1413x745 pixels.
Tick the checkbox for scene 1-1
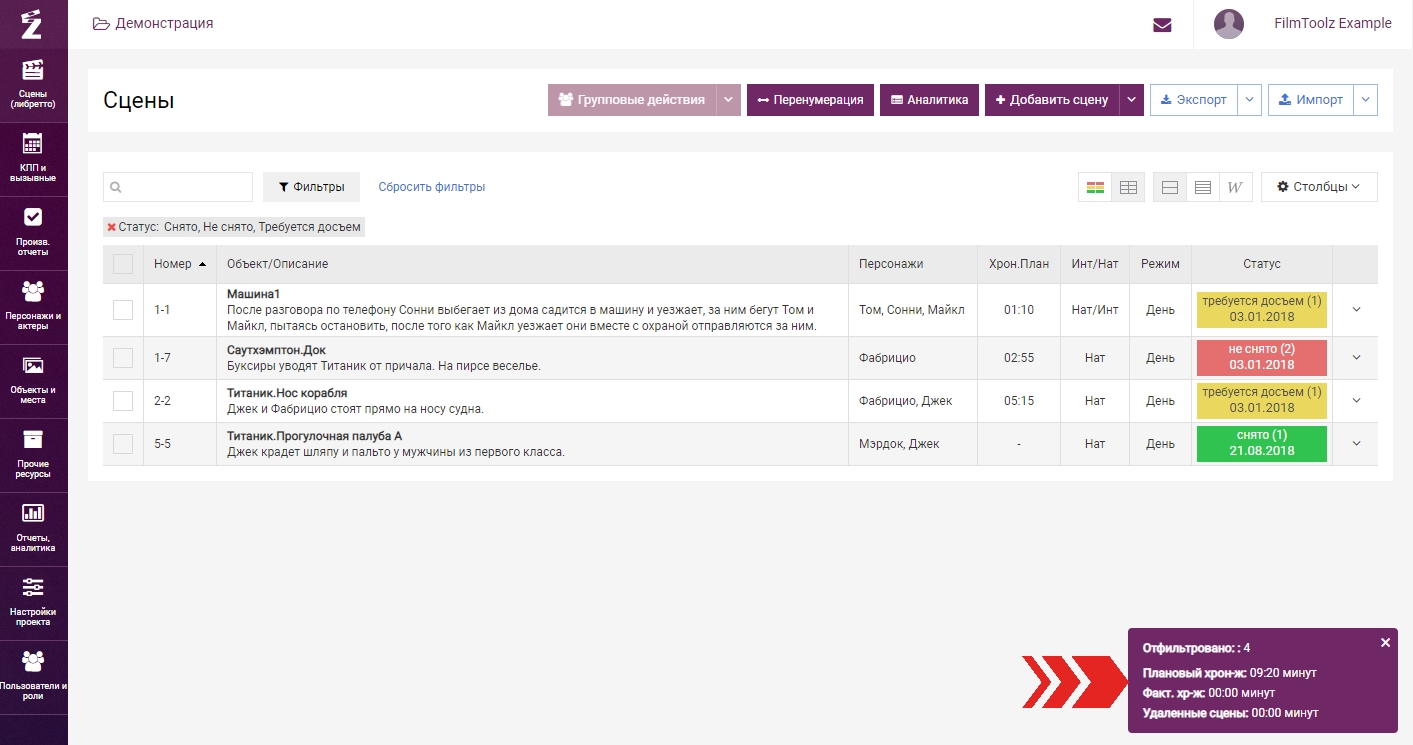[123, 310]
